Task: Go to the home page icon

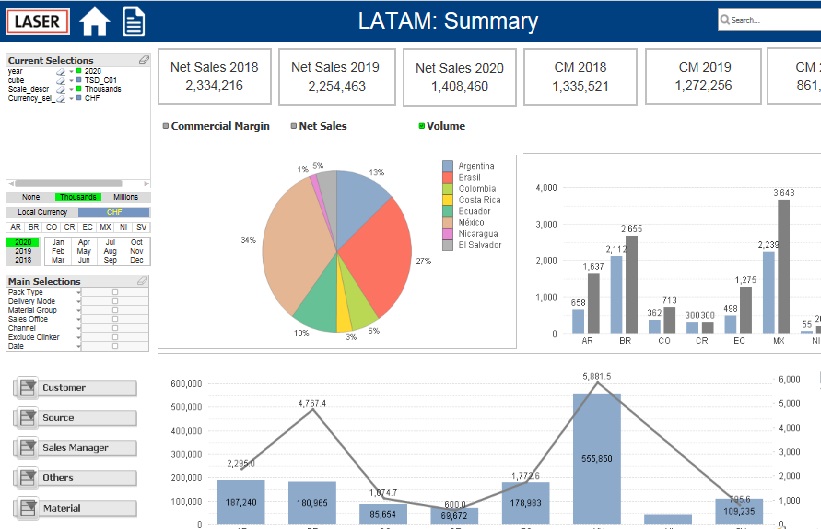Action: (95, 21)
